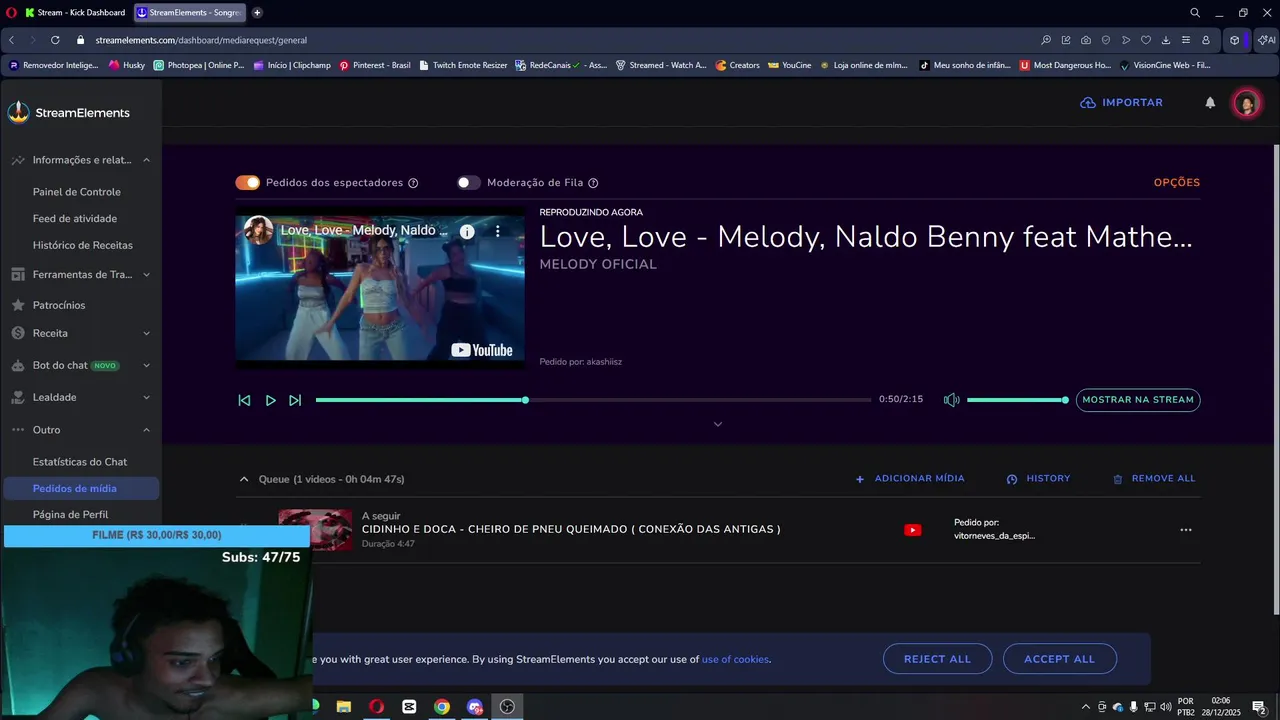Expand the player details chevron
1280x720 pixels.
[x=718, y=424]
